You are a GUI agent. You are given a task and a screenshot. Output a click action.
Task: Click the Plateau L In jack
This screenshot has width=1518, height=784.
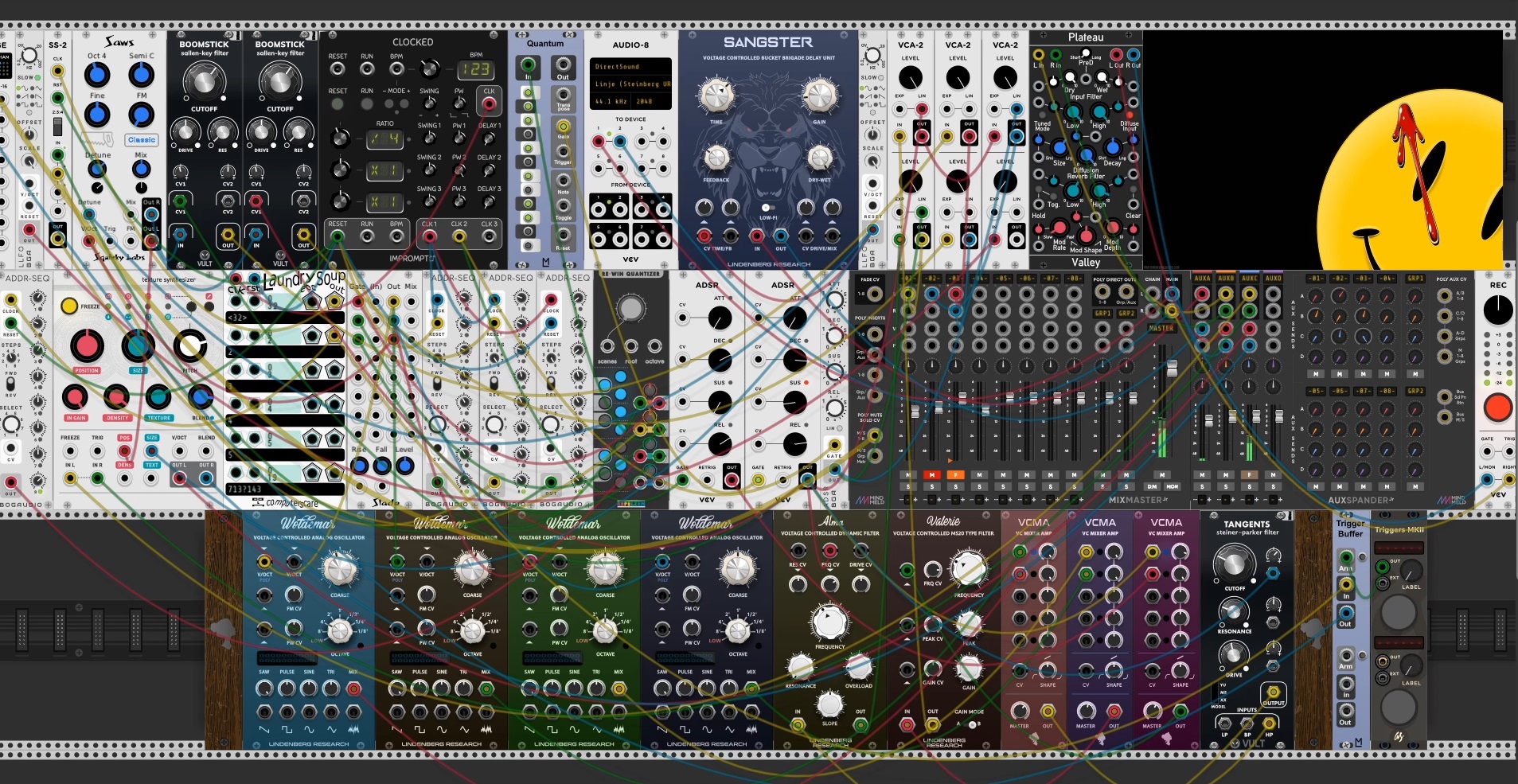pyautogui.click(x=1038, y=55)
